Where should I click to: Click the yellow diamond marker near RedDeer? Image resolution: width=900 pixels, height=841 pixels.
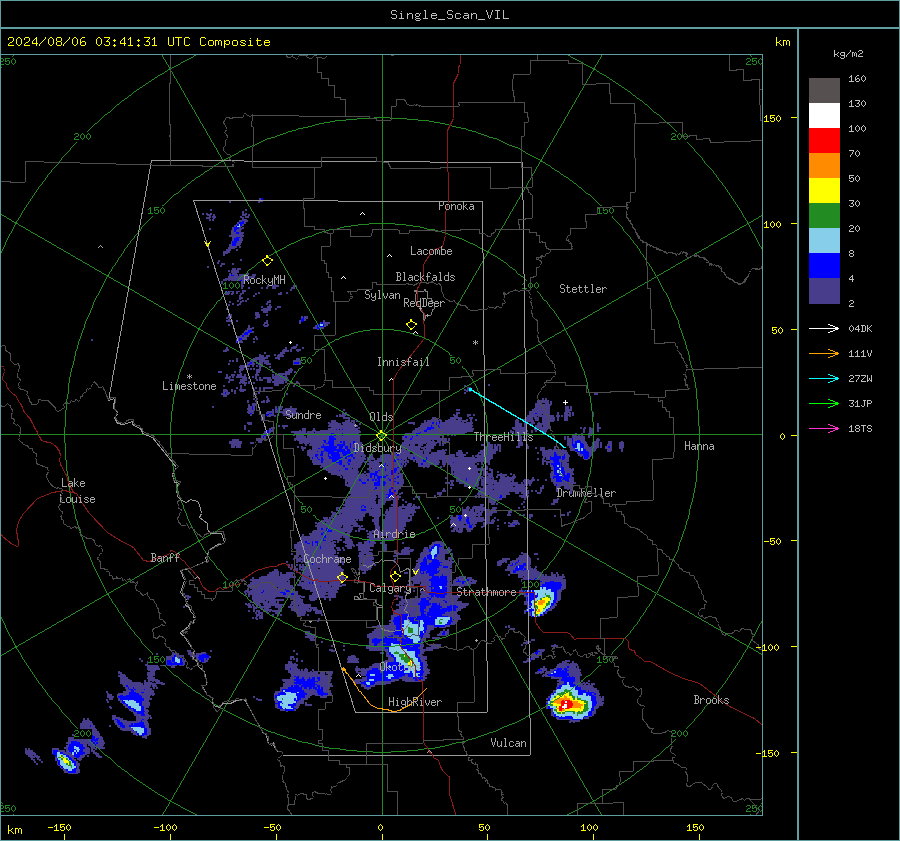(x=411, y=325)
